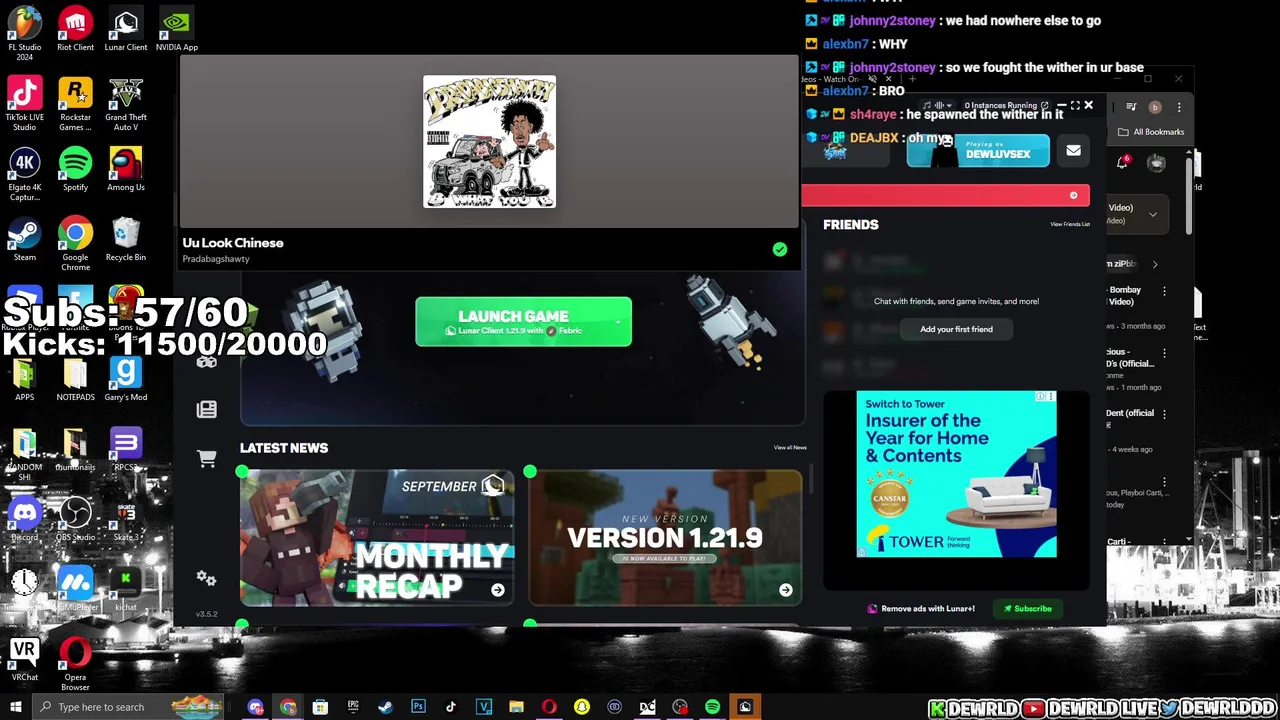Open music audio dropdown in Lunar title bar
Screen dimensions: 1280x720
937,105
